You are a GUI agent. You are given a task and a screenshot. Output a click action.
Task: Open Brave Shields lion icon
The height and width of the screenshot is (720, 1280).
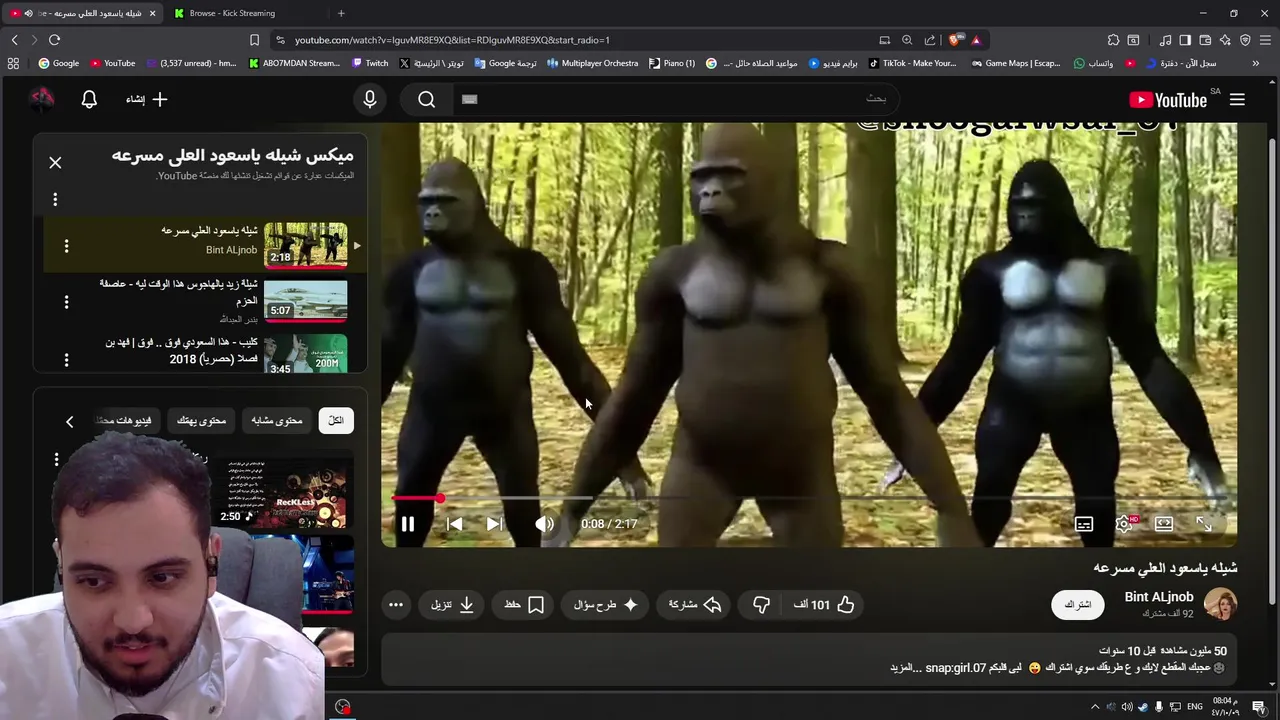(x=955, y=40)
